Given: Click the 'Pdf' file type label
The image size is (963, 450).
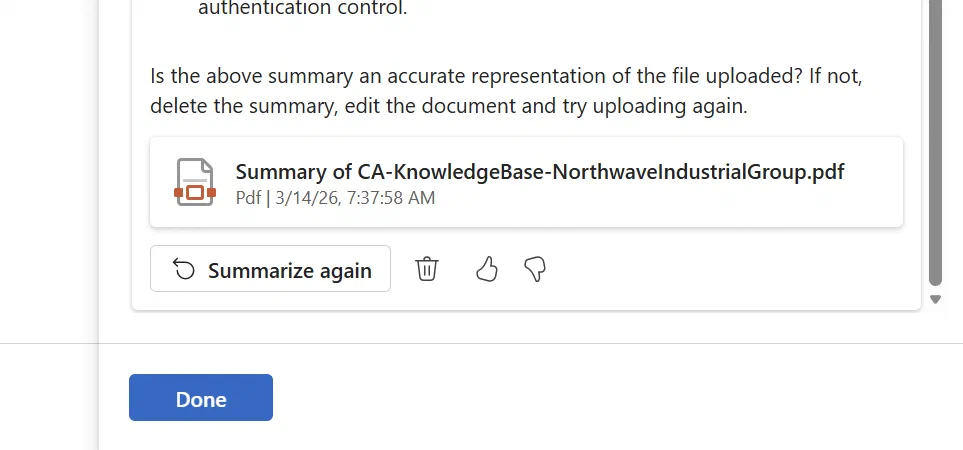Looking at the screenshot, I should (249, 198).
